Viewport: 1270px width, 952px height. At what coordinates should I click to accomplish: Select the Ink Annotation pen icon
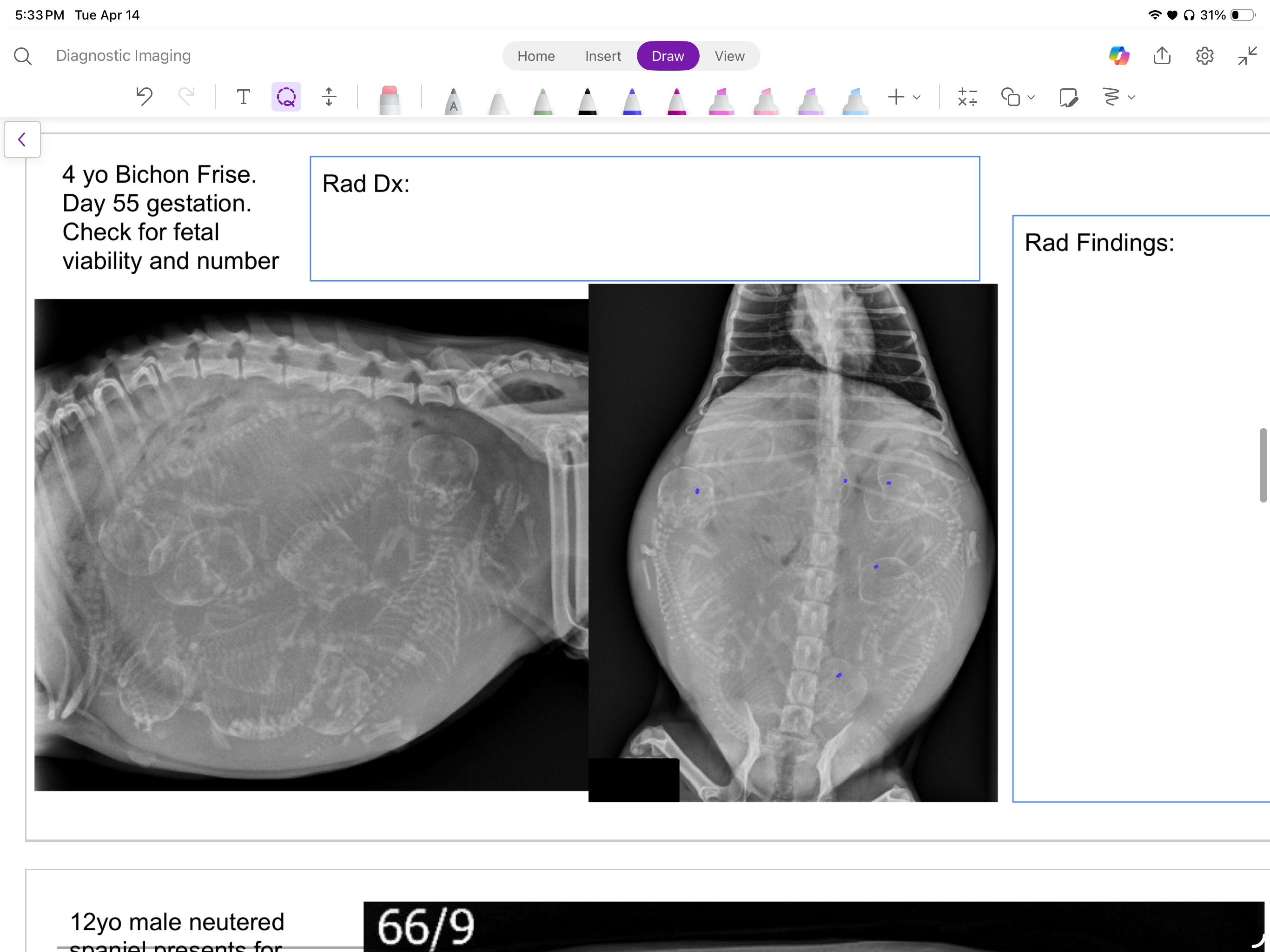[x=1068, y=98]
